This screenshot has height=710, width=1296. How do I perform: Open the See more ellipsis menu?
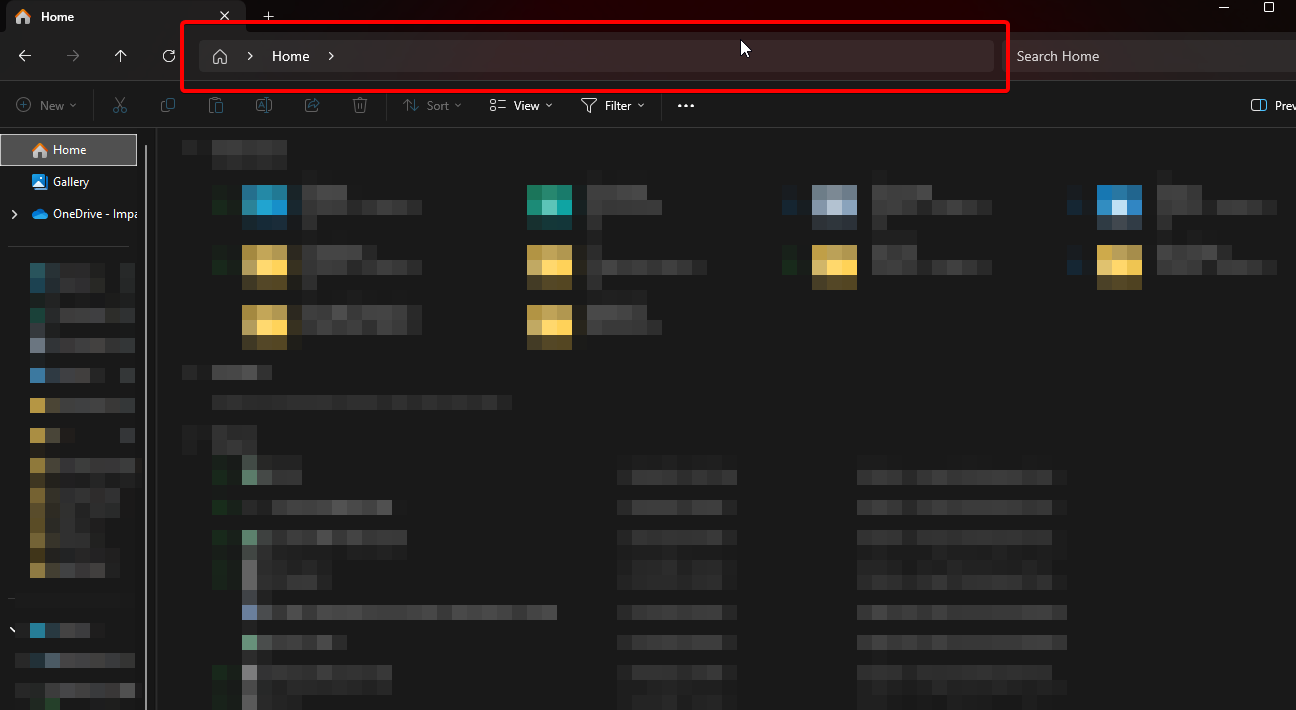[x=686, y=105]
